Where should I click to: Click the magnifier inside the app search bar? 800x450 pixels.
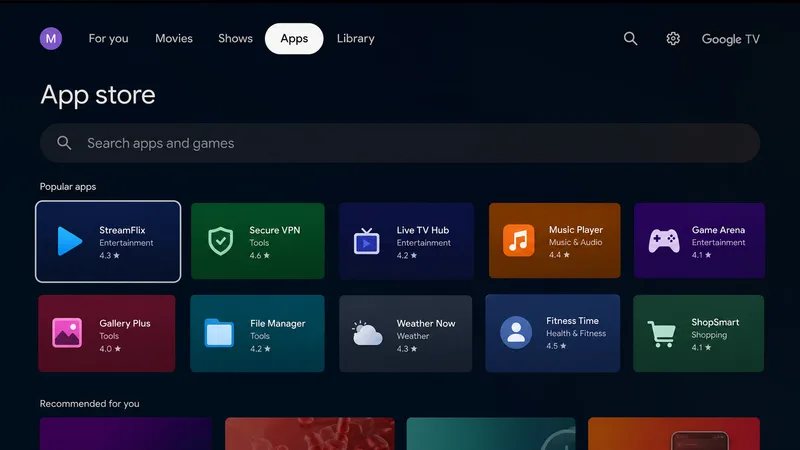point(64,143)
